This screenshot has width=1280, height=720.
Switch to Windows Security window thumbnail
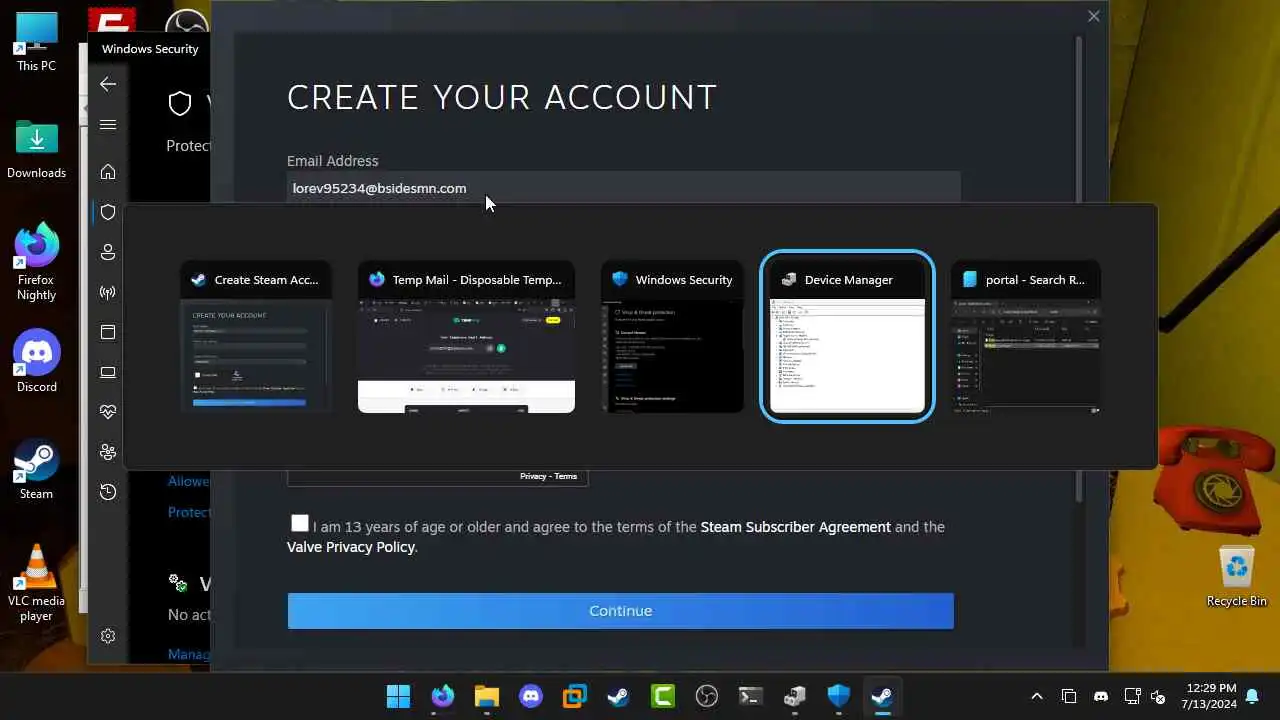coord(672,337)
